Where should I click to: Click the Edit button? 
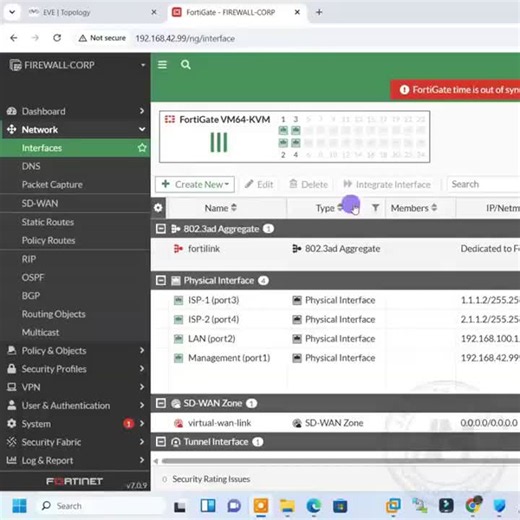click(259, 184)
